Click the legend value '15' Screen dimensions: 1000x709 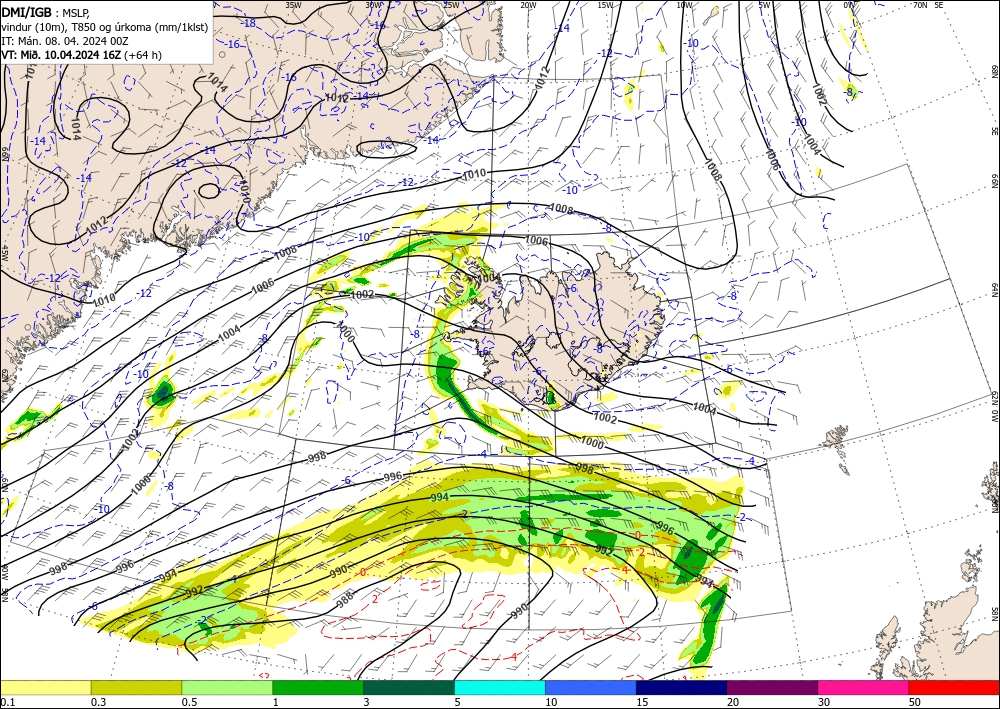[x=642, y=702]
